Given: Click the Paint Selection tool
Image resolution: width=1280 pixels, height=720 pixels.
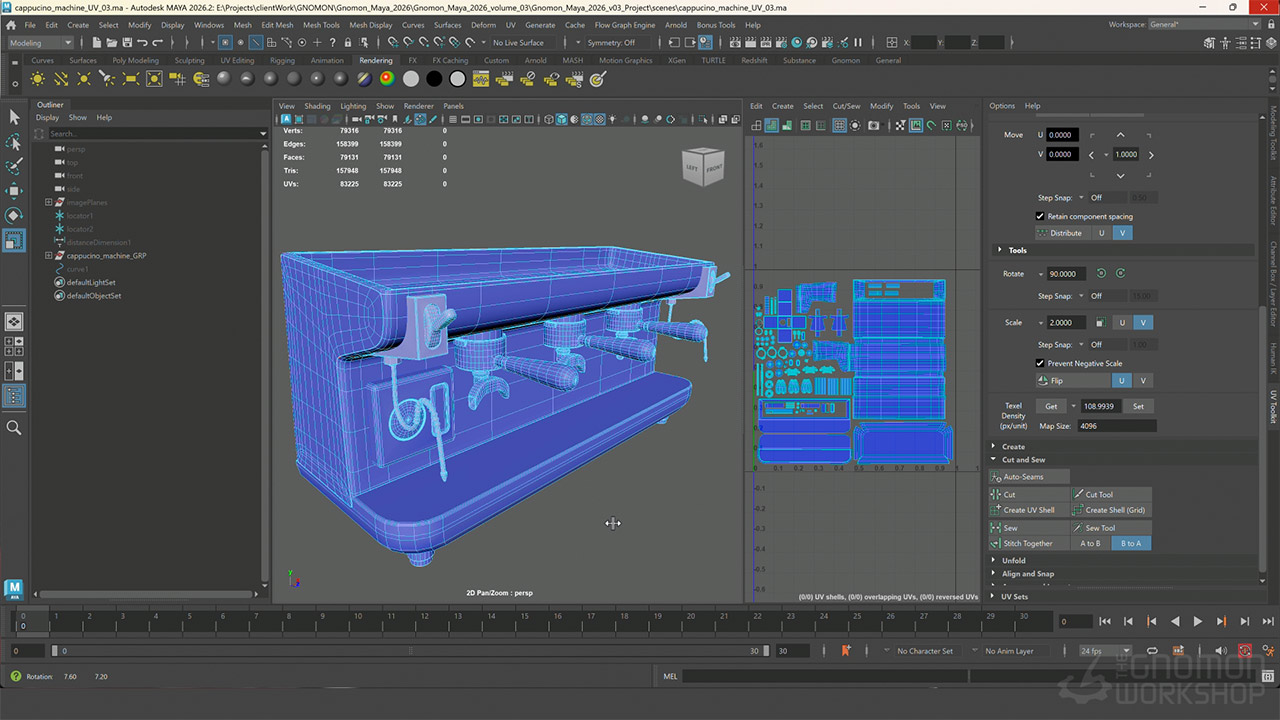Looking at the screenshot, I should tap(14, 166).
